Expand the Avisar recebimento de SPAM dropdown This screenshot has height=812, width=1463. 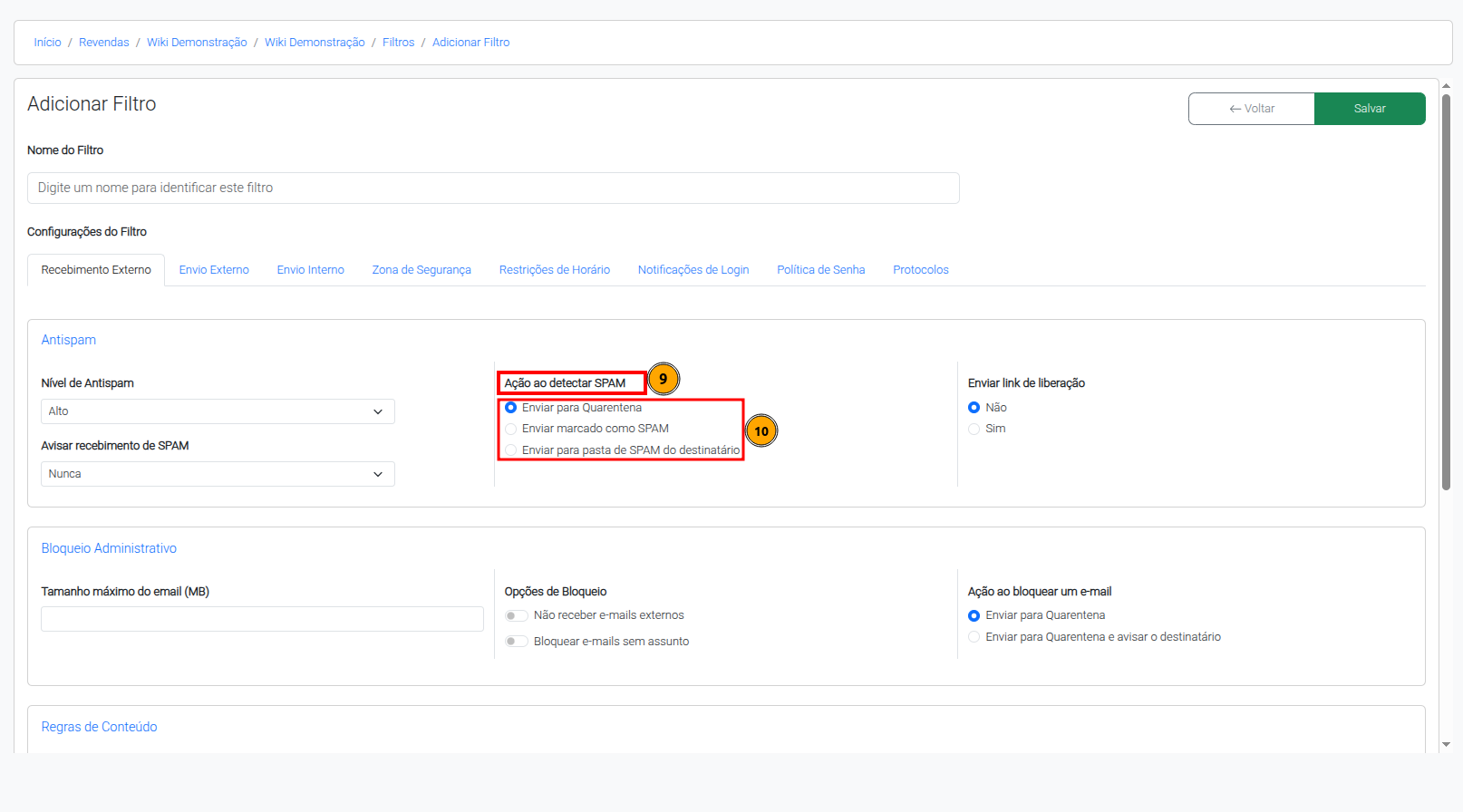tap(218, 474)
